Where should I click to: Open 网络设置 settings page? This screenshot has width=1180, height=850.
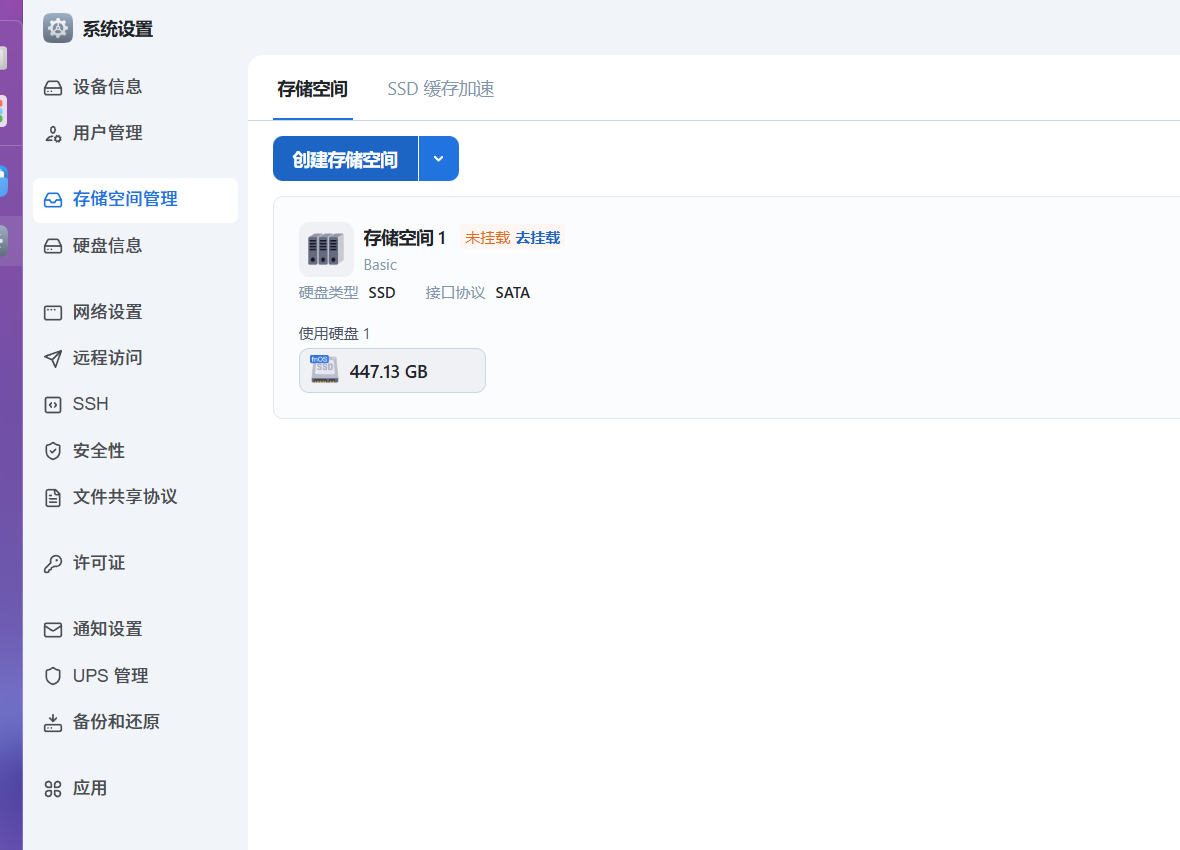[135, 312]
